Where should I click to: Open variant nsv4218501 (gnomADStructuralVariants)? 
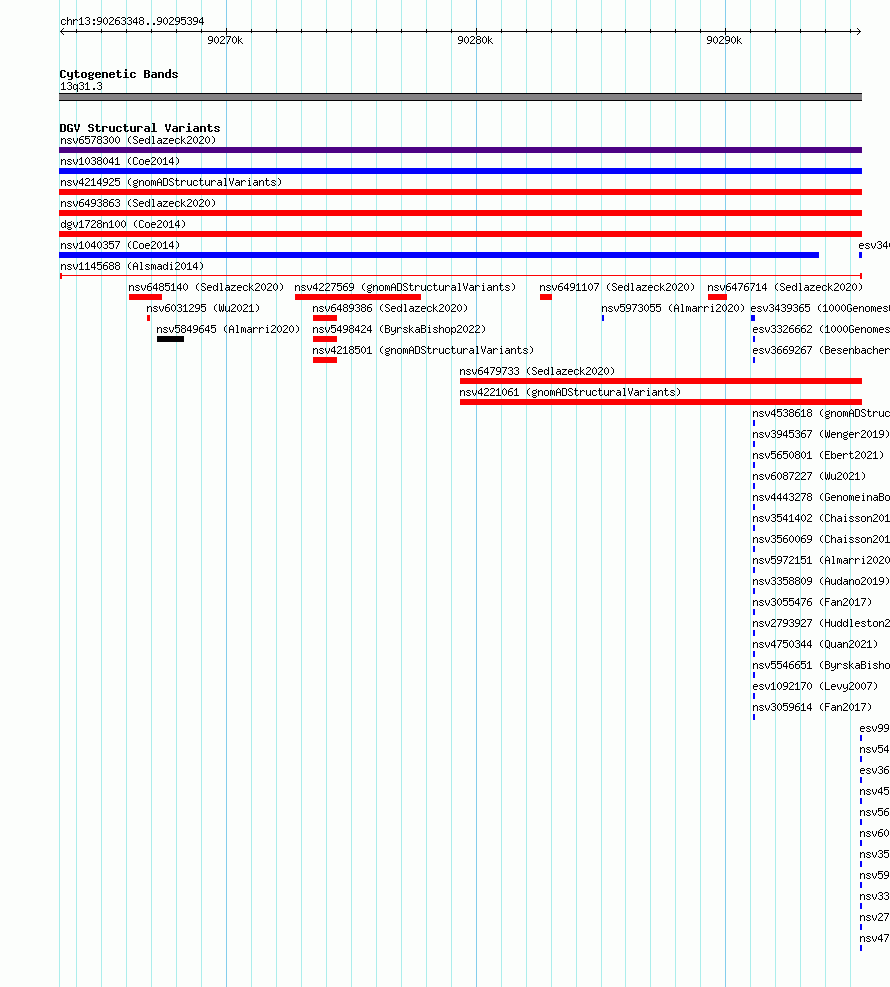point(423,351)
